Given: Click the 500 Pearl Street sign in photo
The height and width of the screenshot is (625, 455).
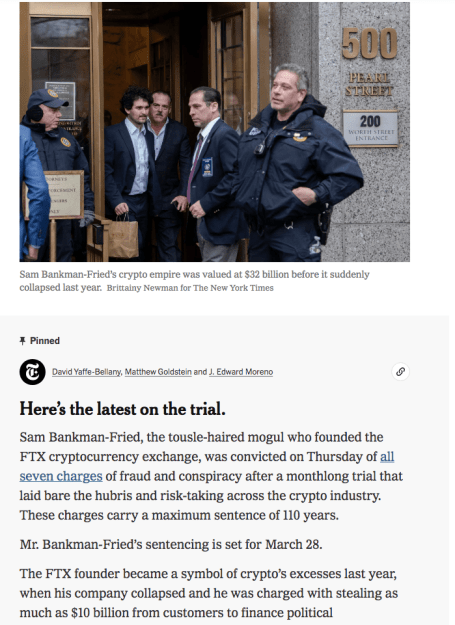Looking at the screenshot, I should click(x=369, y=62).
